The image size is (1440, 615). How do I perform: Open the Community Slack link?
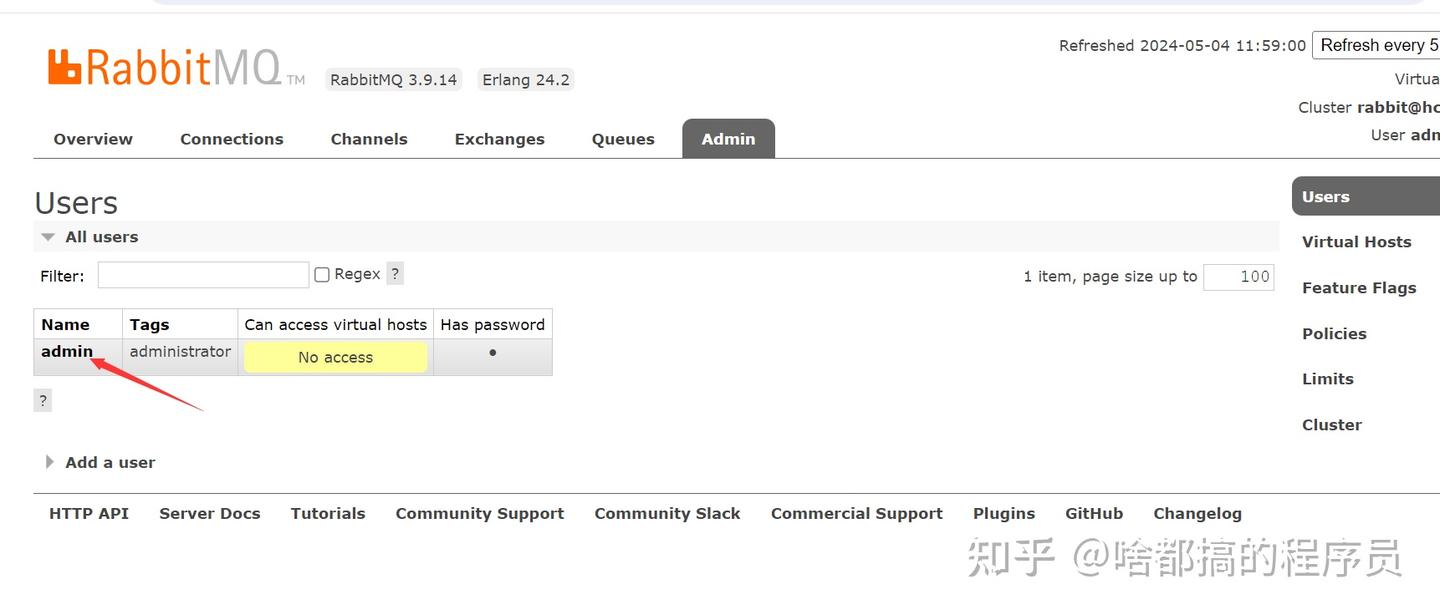pyautogui.click(x=667, y=513)
